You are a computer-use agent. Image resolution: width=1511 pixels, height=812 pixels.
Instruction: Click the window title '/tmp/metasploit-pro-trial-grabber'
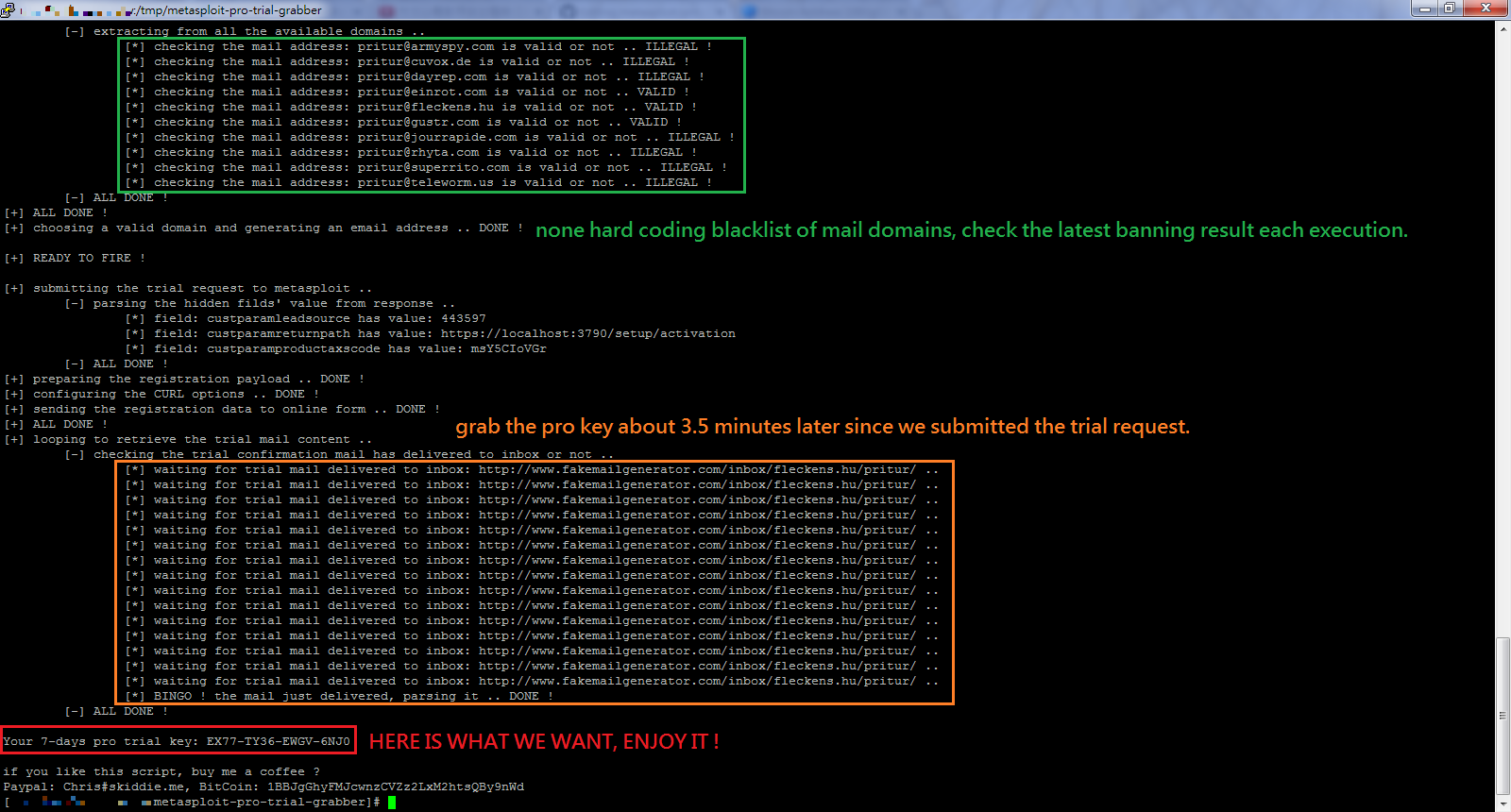229,10
